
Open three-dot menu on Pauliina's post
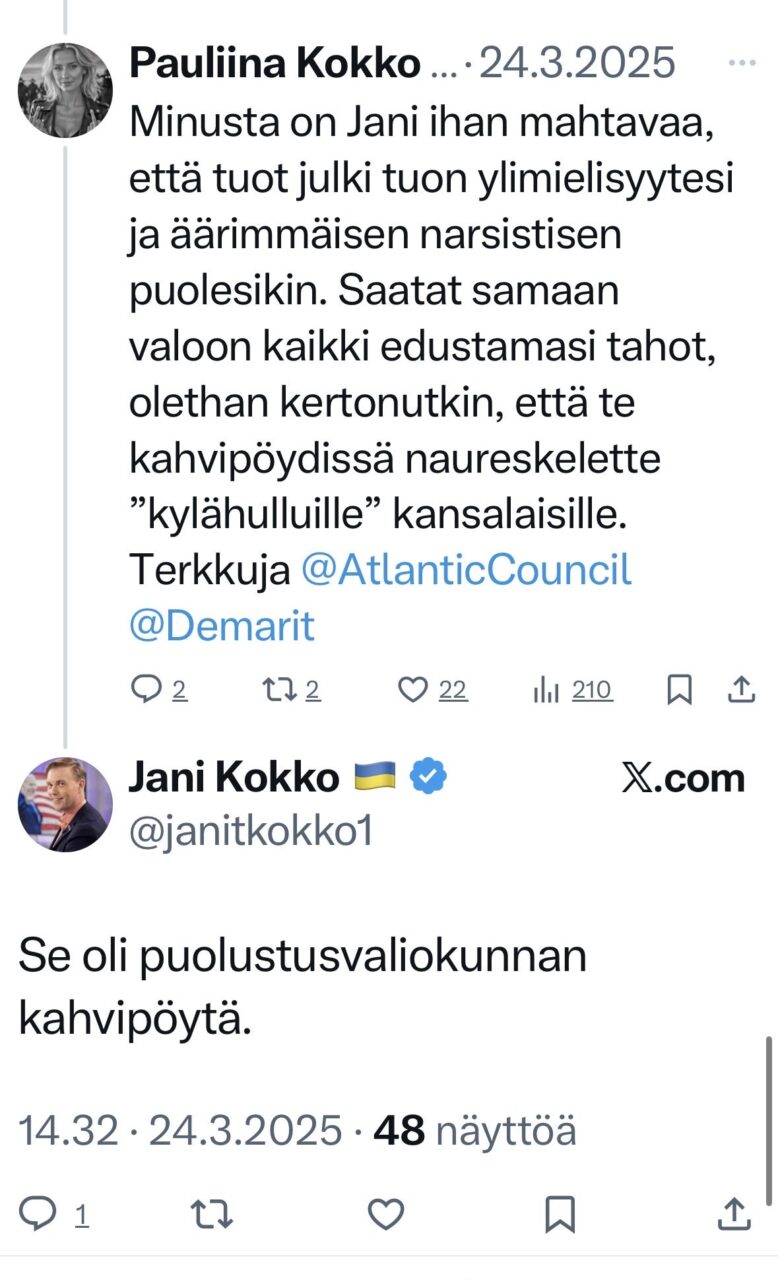tap(741, 64)
